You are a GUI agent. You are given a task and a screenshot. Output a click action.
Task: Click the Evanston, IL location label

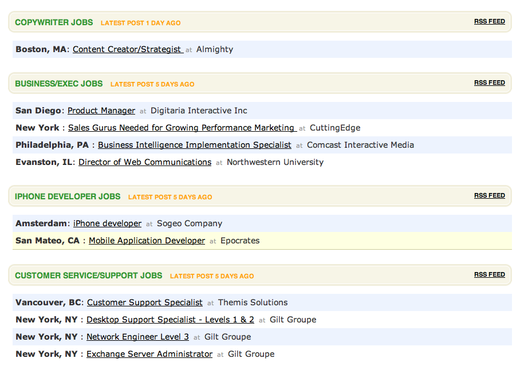(45, 162)
